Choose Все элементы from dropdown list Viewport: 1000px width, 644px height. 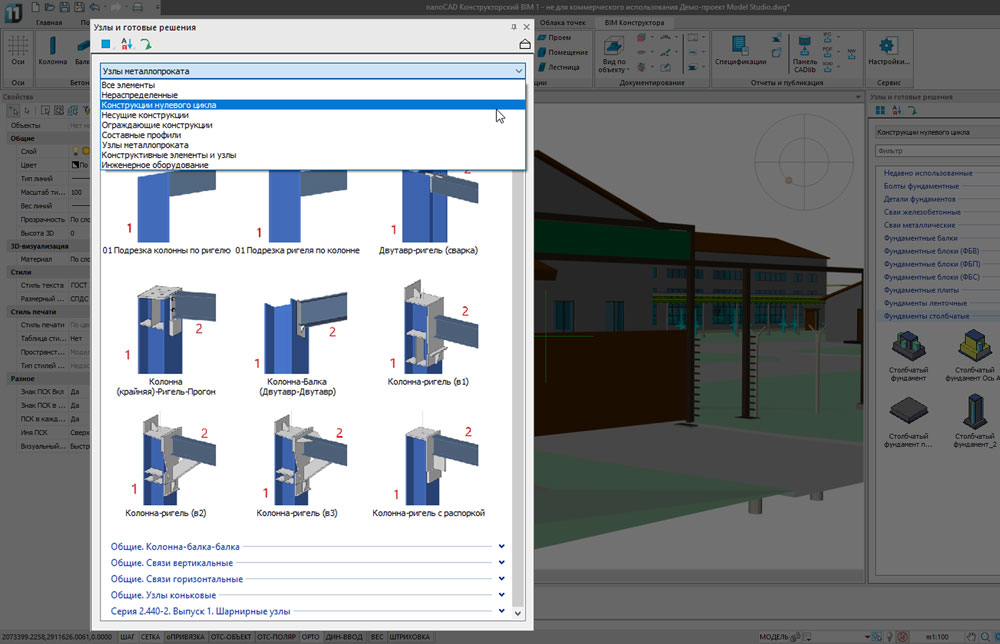[x=312, y=85]
